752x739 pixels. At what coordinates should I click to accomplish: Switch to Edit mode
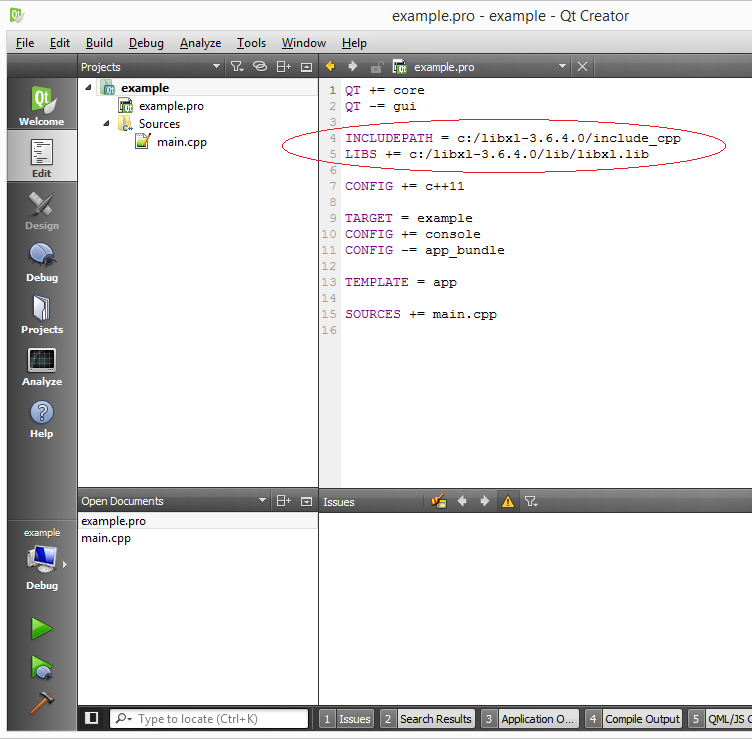pyautogui.click(x=42, y=156)
